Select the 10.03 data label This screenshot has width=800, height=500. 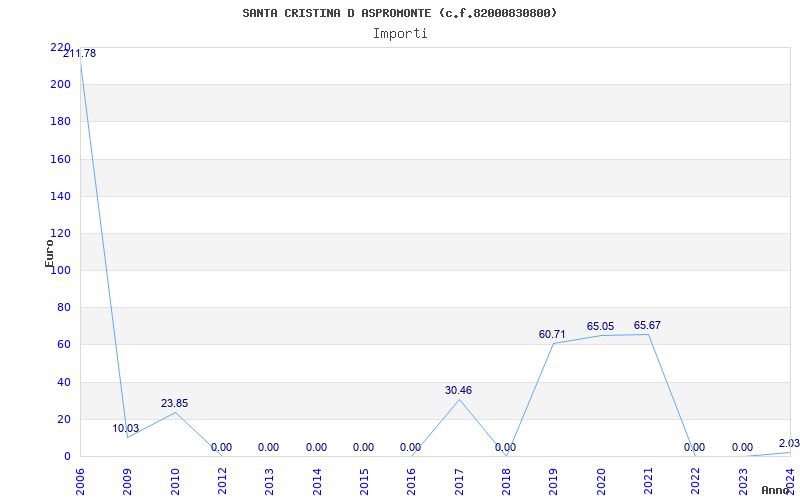[126, 429]
